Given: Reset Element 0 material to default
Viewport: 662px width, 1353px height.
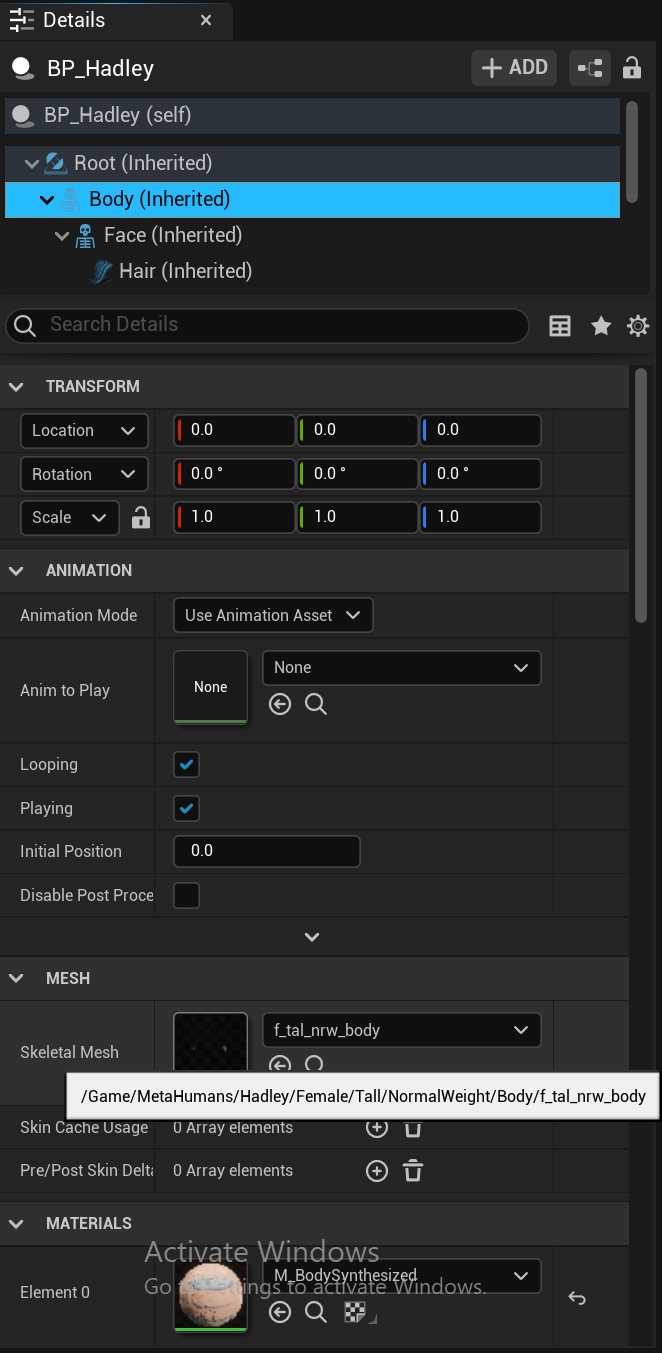Looking at the screenshot, I should (x=577, y=1298).
